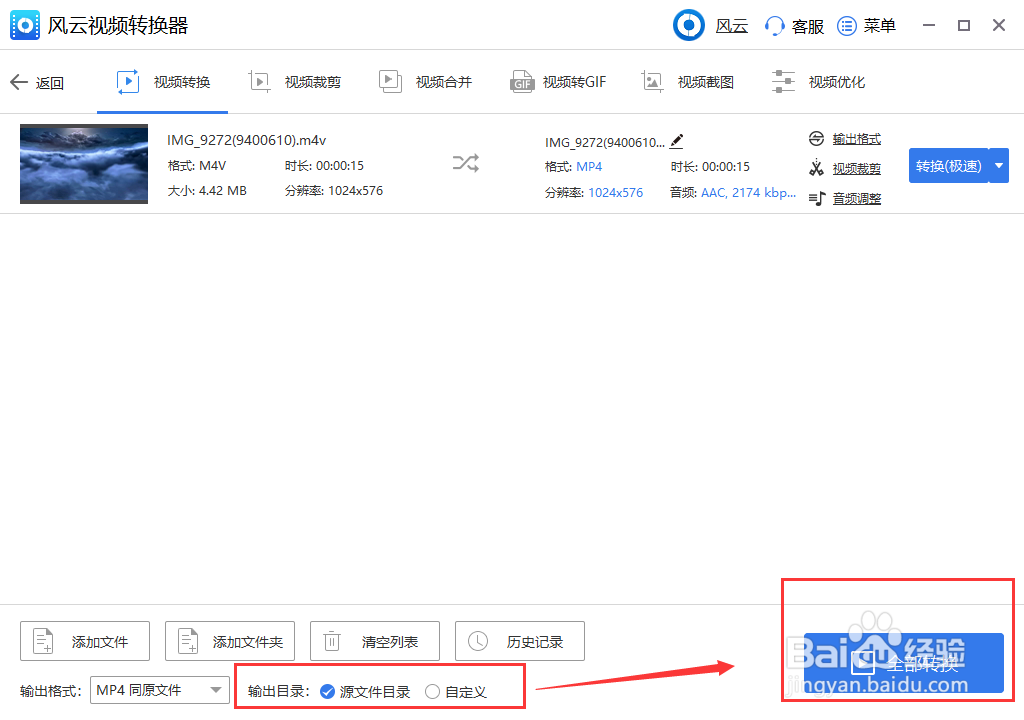Switch to the 视频裁剪 tab
The image size is (1024, 720).
[x=295, y=82]
